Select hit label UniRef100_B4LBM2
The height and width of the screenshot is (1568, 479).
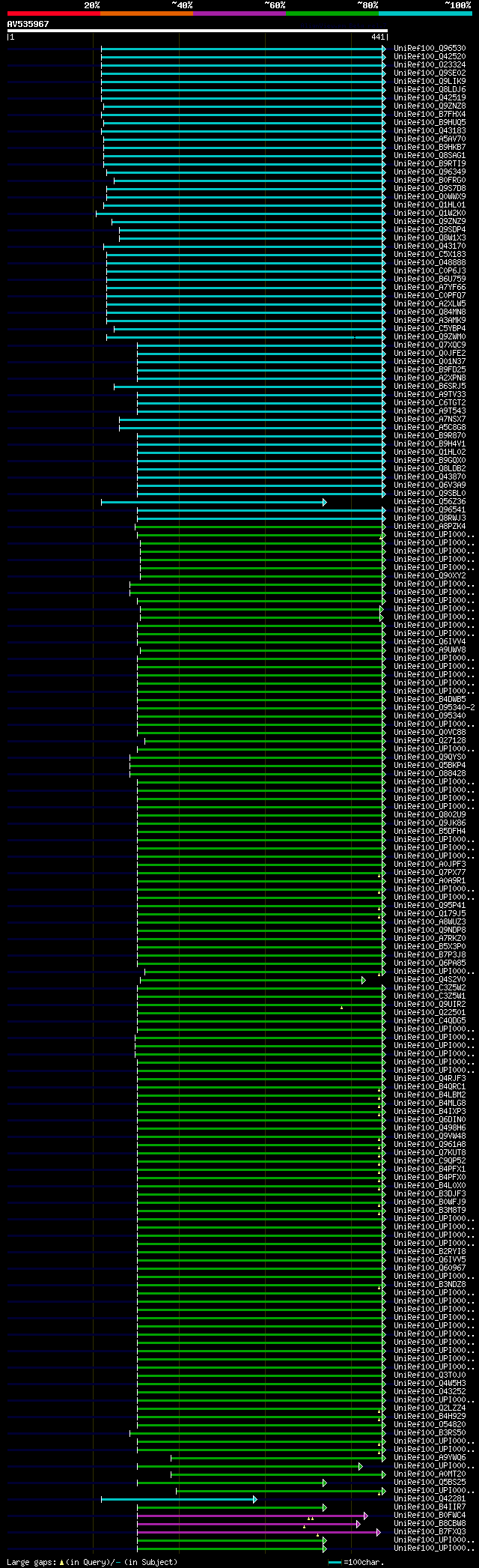pyautogui.click(x=430, y=1095)
